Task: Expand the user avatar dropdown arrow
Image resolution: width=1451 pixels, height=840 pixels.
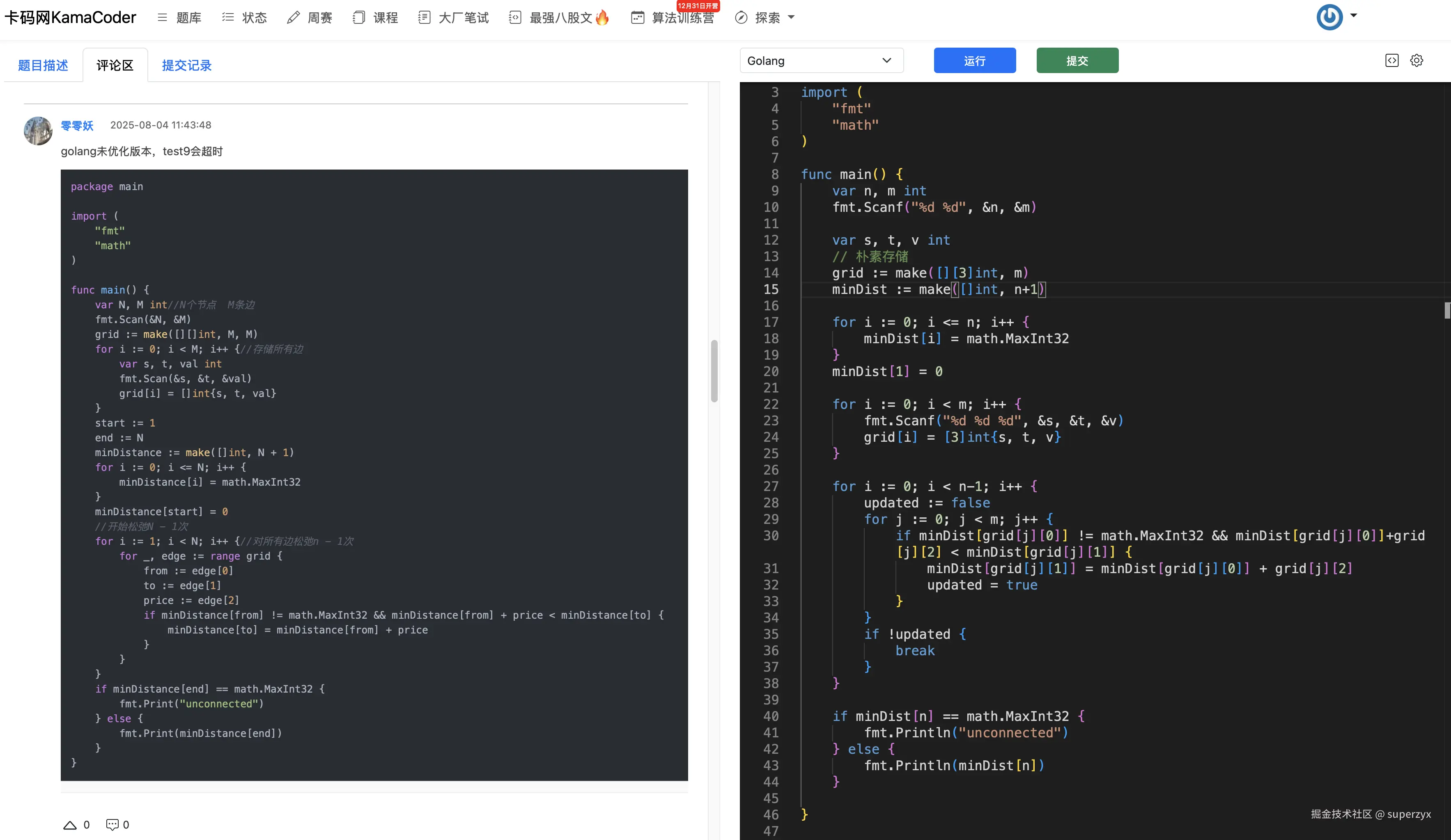Action: point(1354,16)
